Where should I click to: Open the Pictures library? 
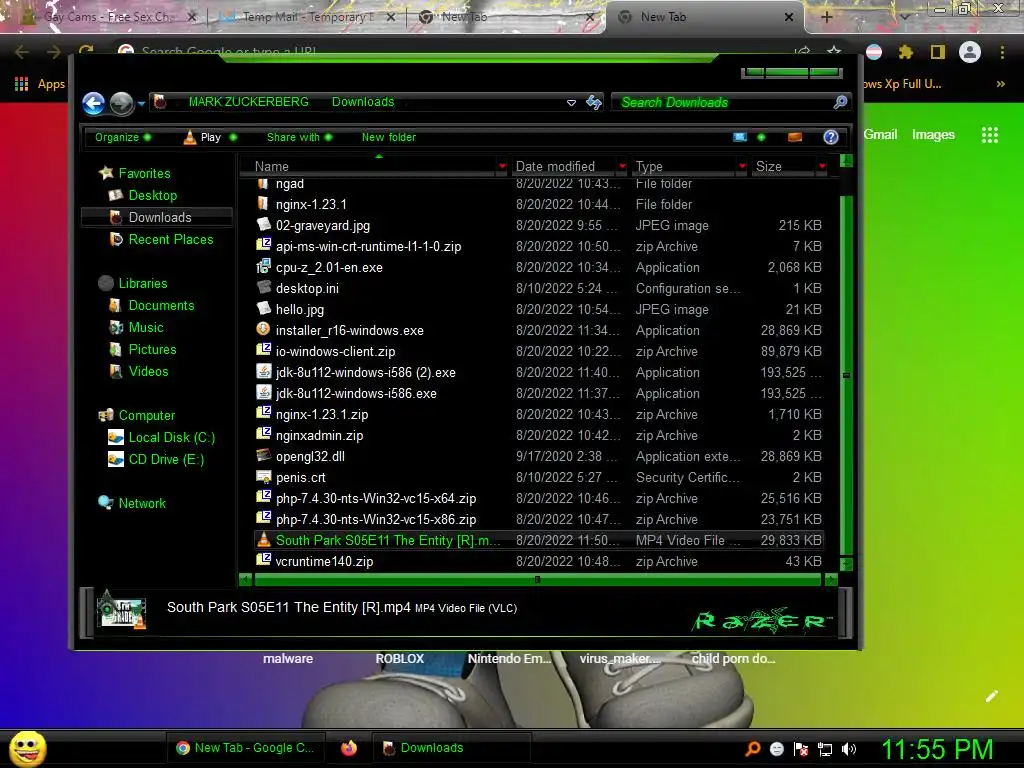[152, 349]
